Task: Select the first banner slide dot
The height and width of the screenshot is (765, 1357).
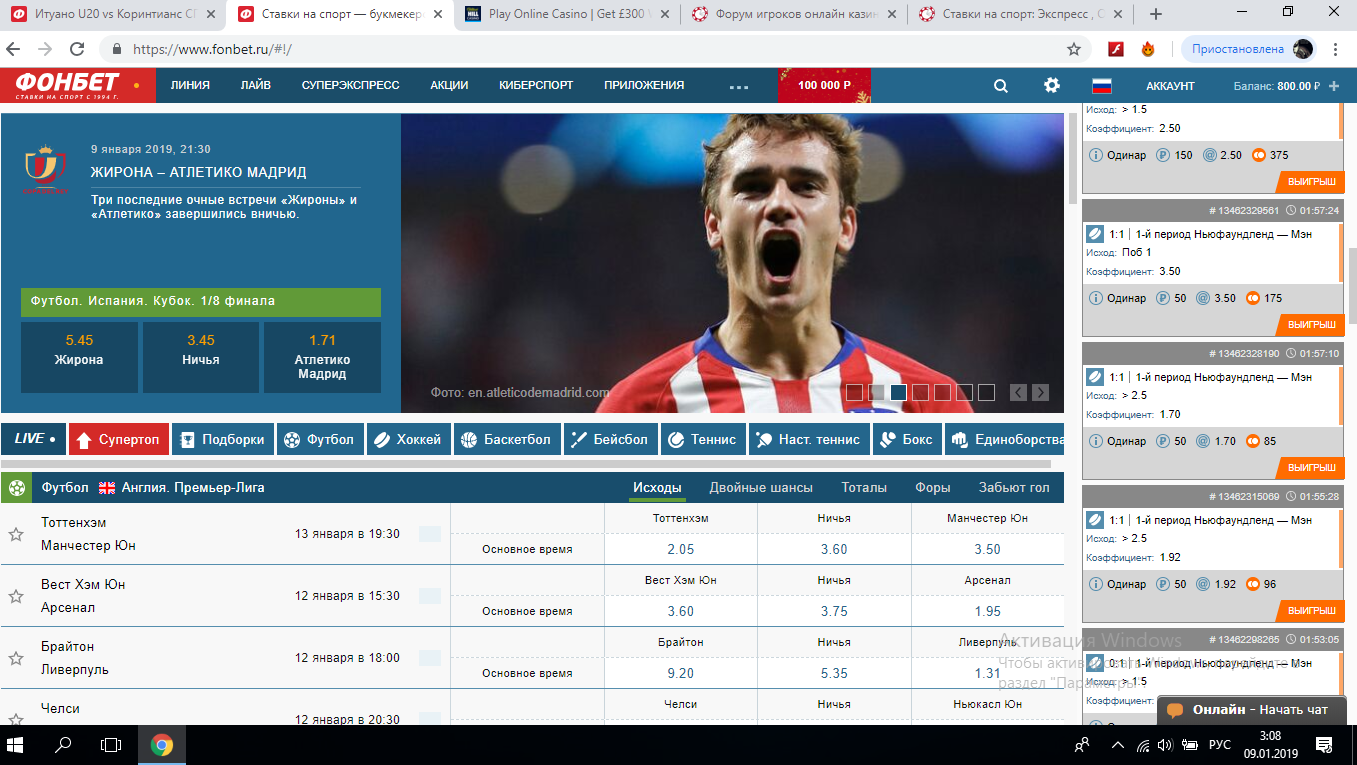Action: point(854,392)
